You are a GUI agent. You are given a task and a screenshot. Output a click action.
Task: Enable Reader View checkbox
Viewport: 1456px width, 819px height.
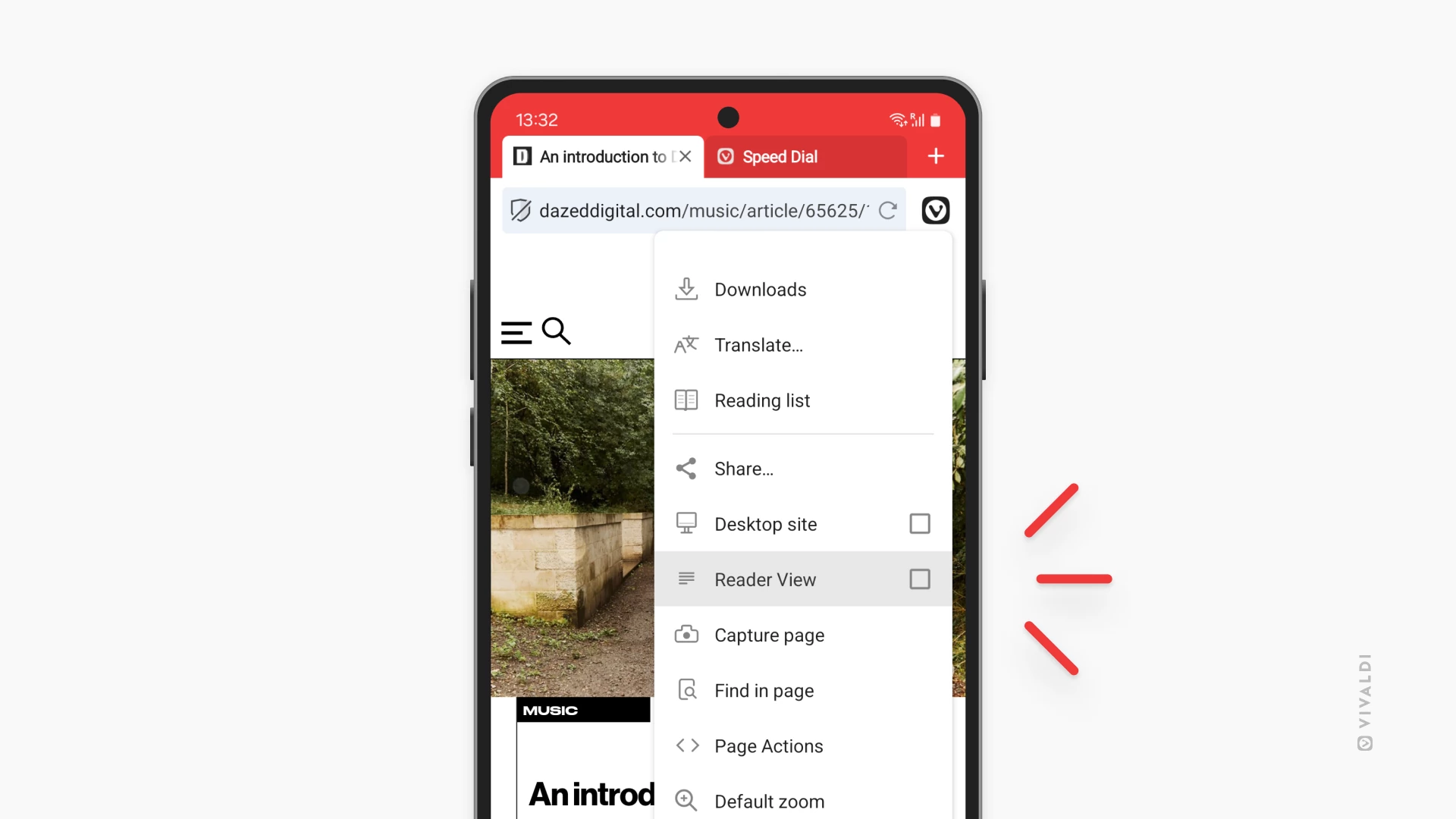tap(918, 579)
